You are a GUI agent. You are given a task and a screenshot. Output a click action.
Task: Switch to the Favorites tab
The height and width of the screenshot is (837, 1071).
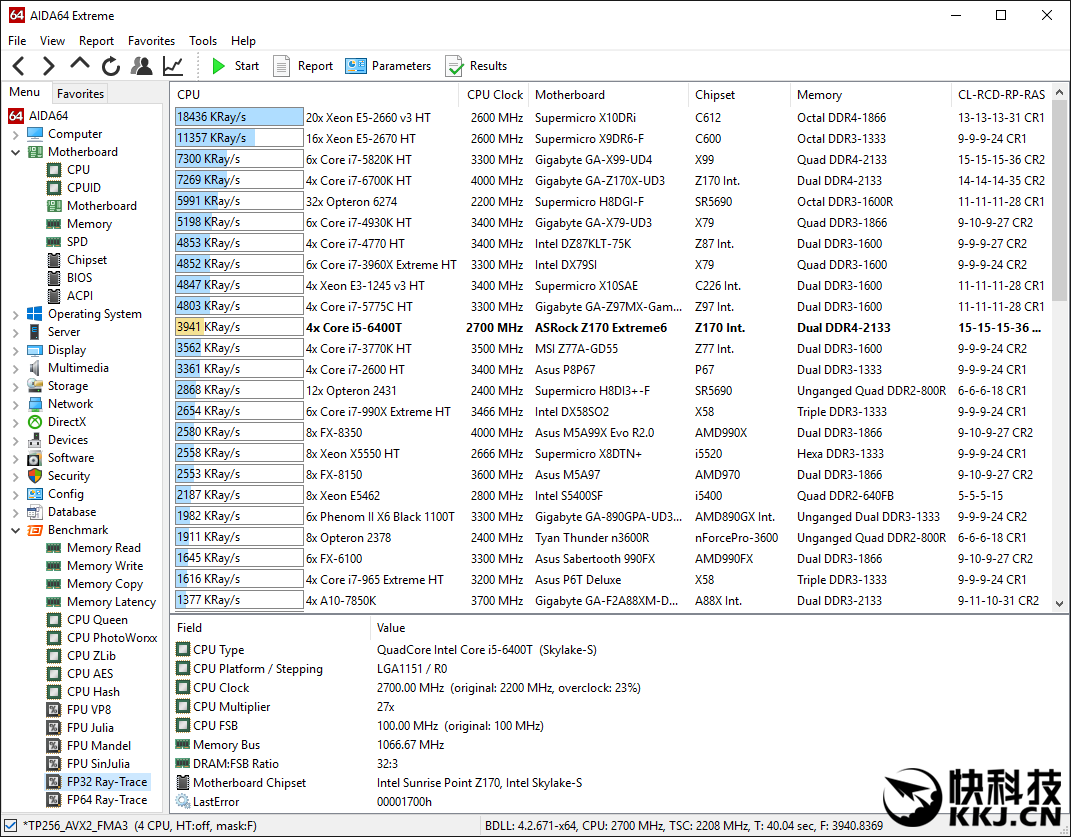click(80, 94)
